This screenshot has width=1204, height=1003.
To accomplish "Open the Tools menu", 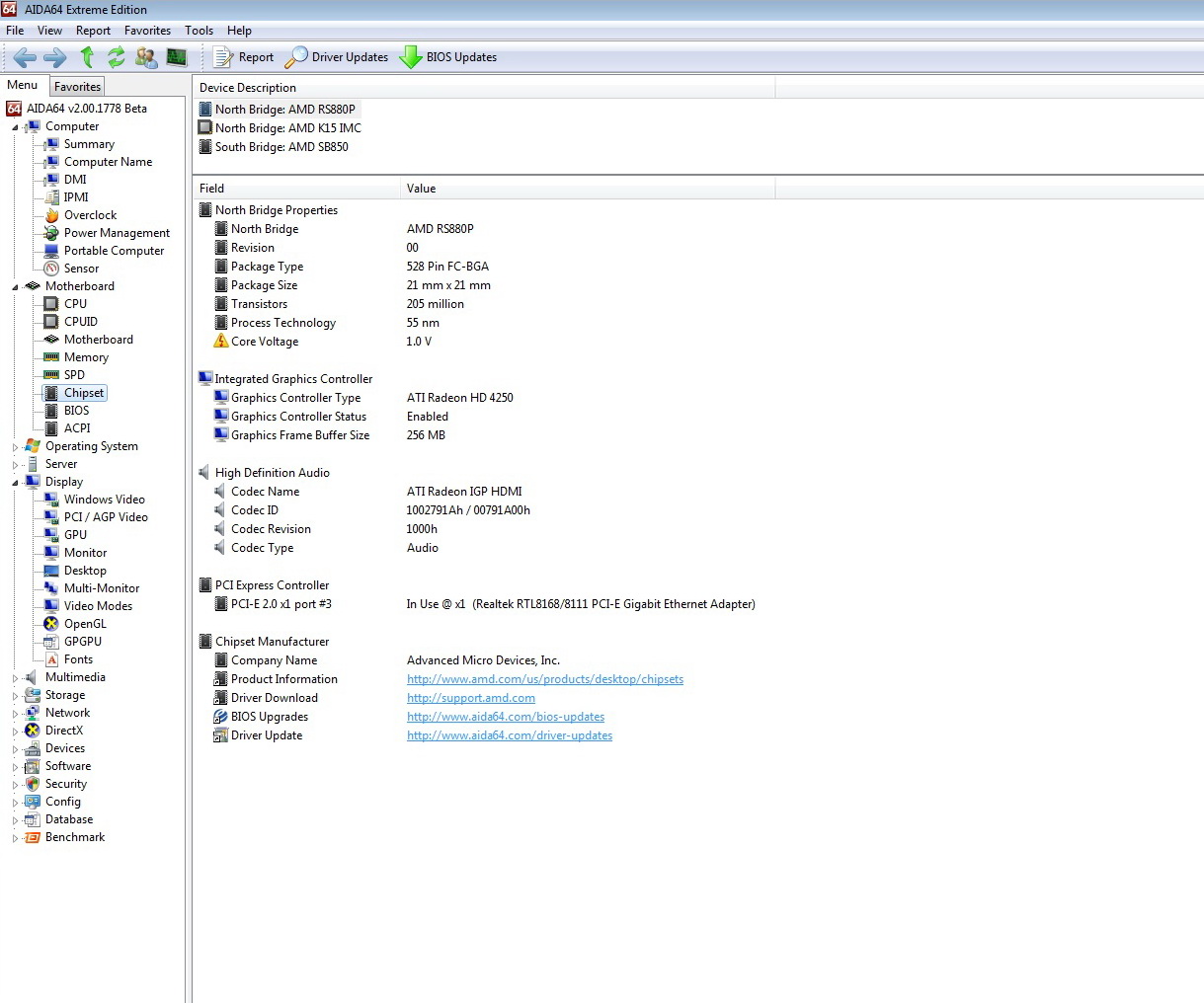I will (199, 31).
